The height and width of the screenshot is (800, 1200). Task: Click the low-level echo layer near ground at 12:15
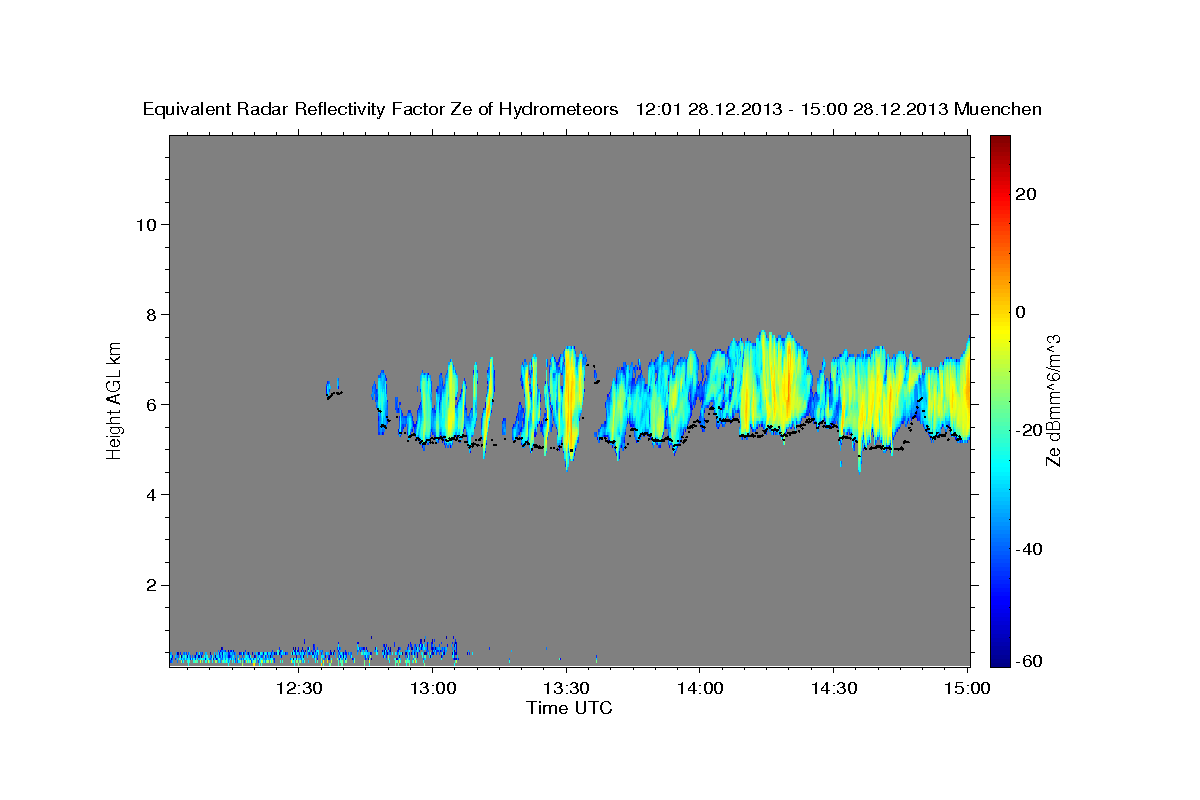[x=231, y=656]
